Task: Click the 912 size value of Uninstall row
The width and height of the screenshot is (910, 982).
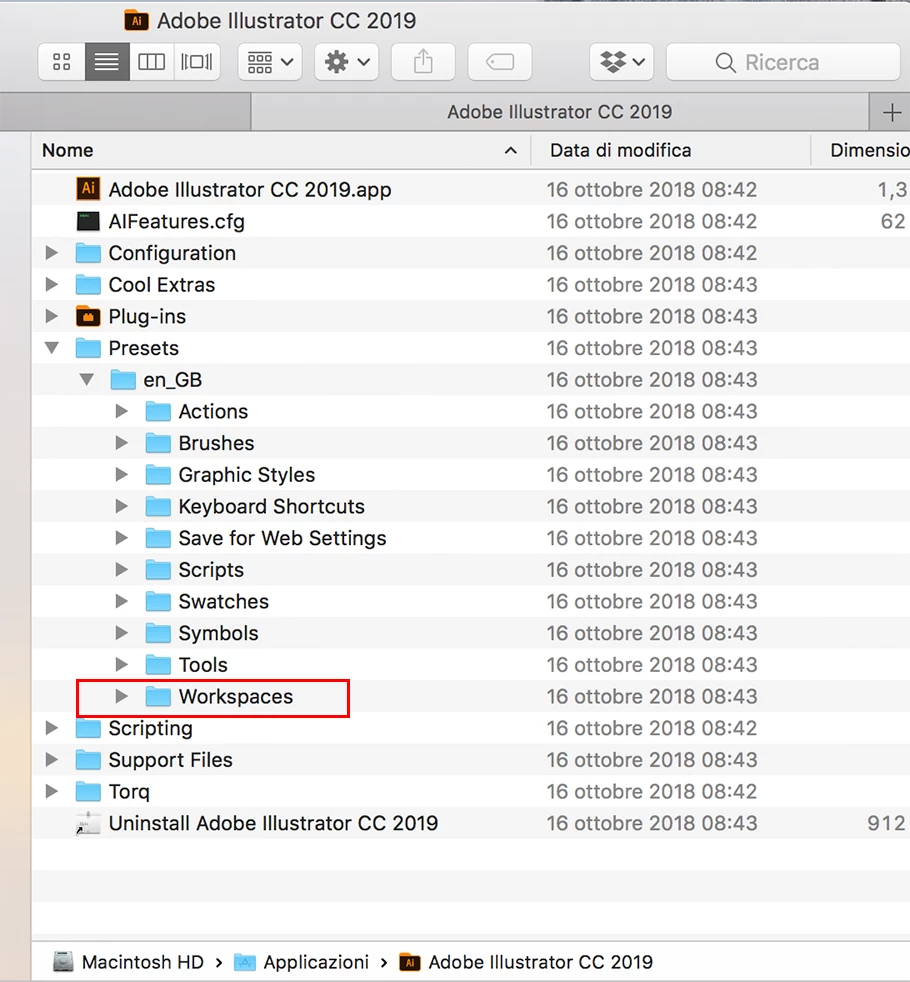Action: [x=886, y=823]
